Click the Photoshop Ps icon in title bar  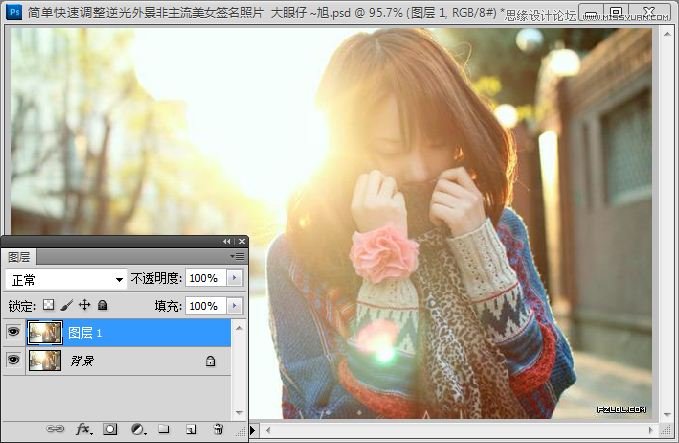[14, 12]
